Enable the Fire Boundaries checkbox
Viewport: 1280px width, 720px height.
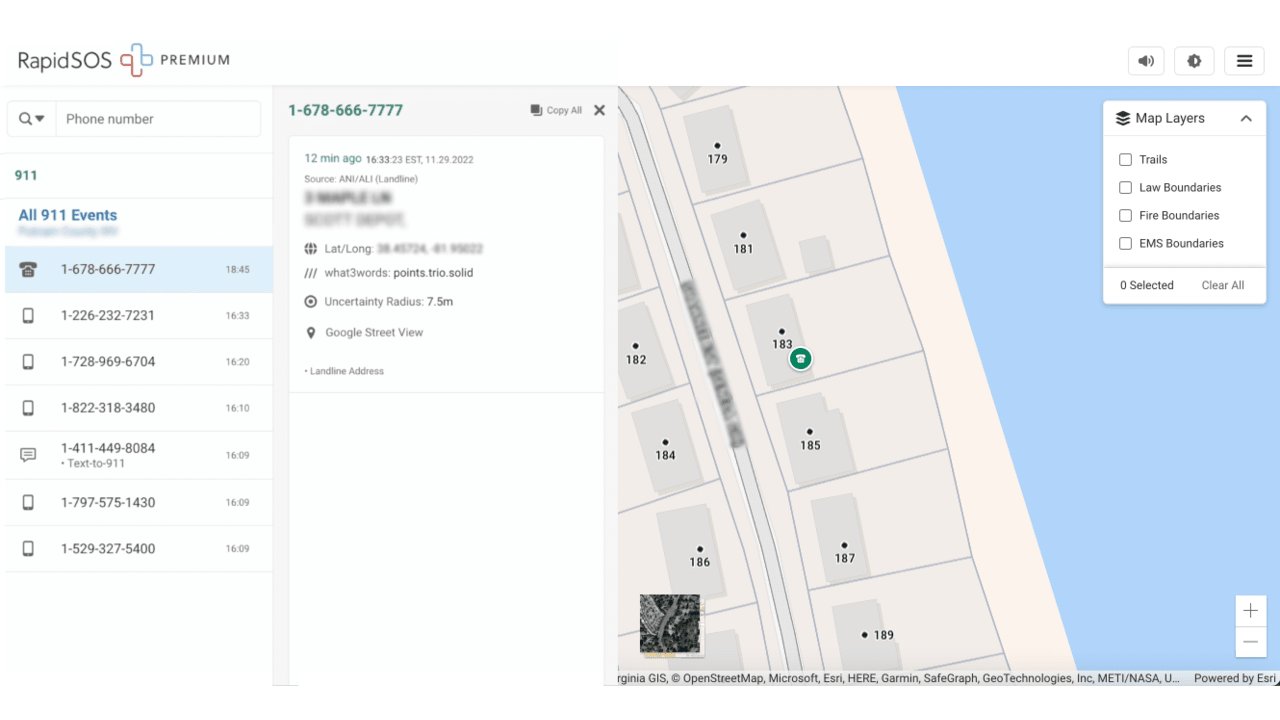(1125, 216)
